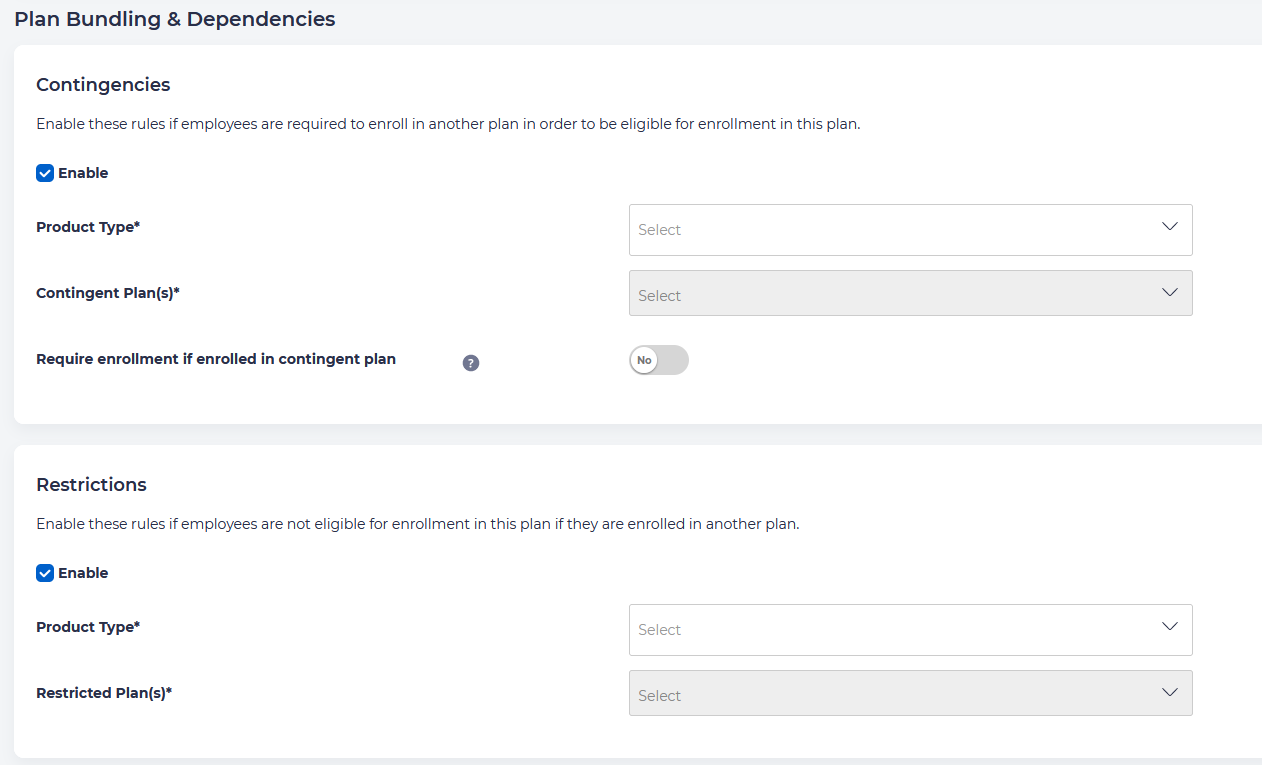Click the Restricted Plan(s) field label
1262x765 pixels.
104,693
